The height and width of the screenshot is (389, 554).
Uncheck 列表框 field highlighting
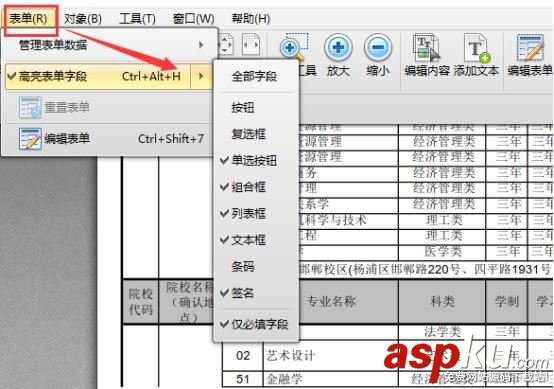[x=256, y=213]
